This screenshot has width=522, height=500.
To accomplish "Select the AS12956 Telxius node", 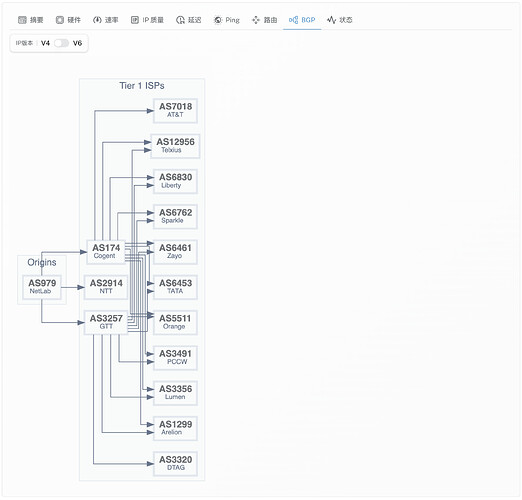I will click(175, 146).
